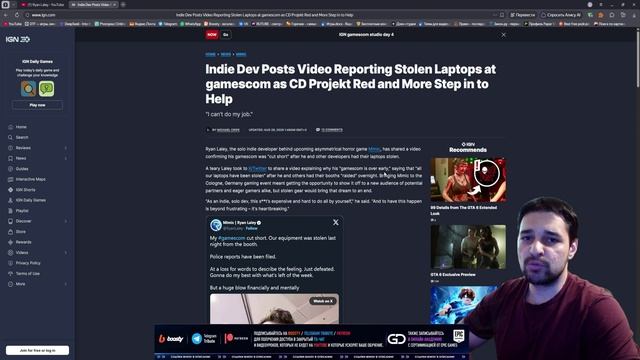Screen dimensions: 640x360
Task: Select the Reviews icon in the sidebar
Action: click(x=10, y=148)
